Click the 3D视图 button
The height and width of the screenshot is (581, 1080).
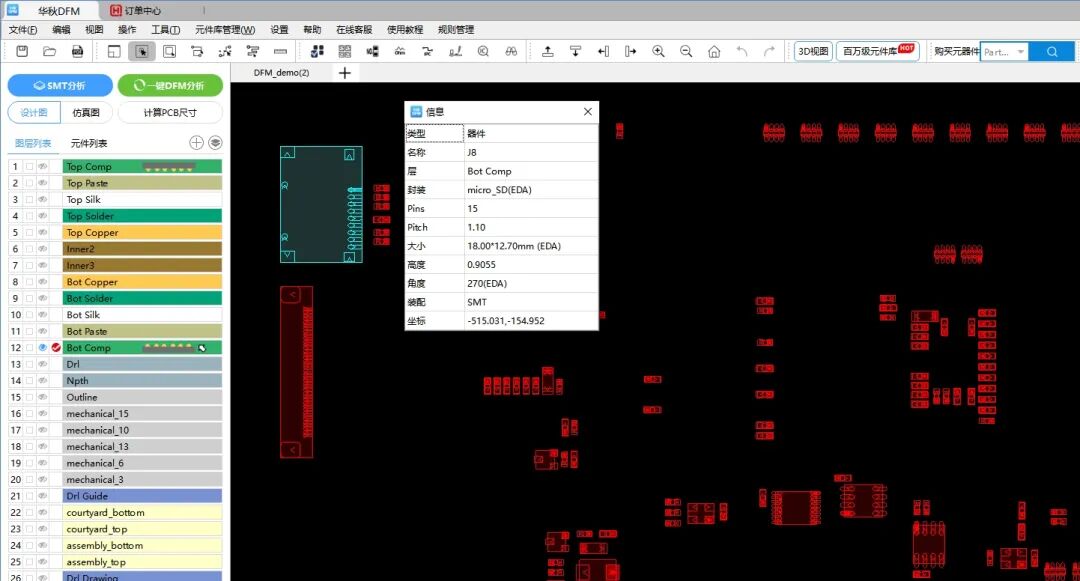[x=812, y=51]
